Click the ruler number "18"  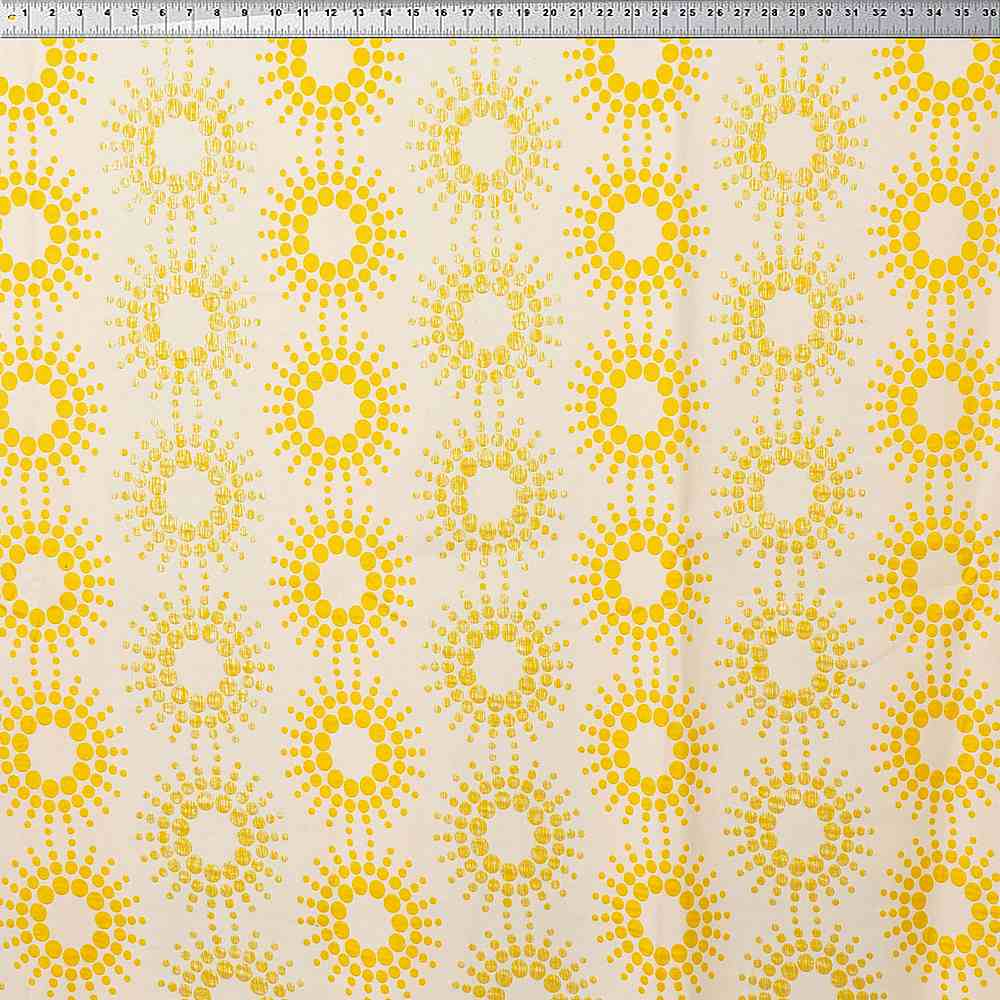(496, 12)
